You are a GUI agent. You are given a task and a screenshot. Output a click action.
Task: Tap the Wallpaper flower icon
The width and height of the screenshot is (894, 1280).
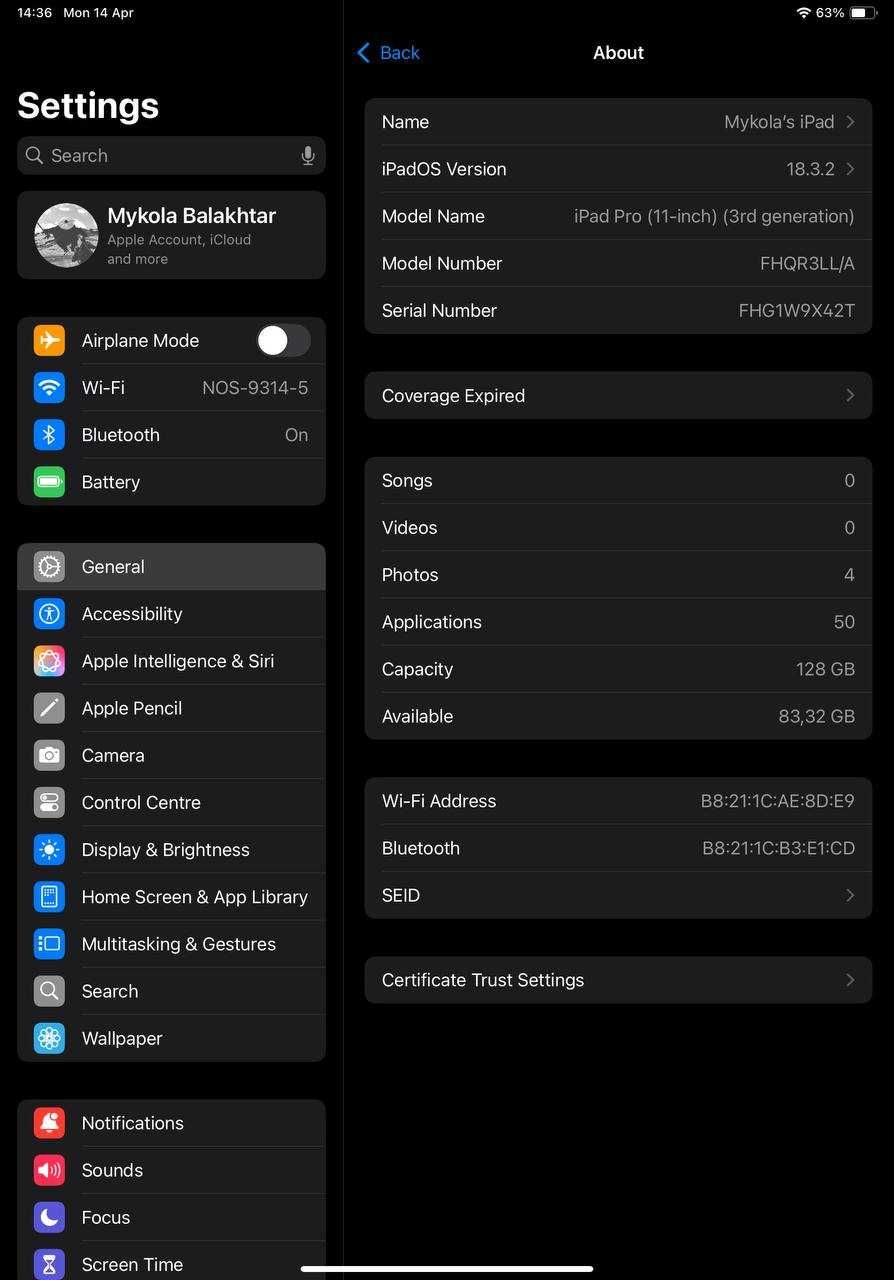pyautogui.click(x=49, y=1037)
